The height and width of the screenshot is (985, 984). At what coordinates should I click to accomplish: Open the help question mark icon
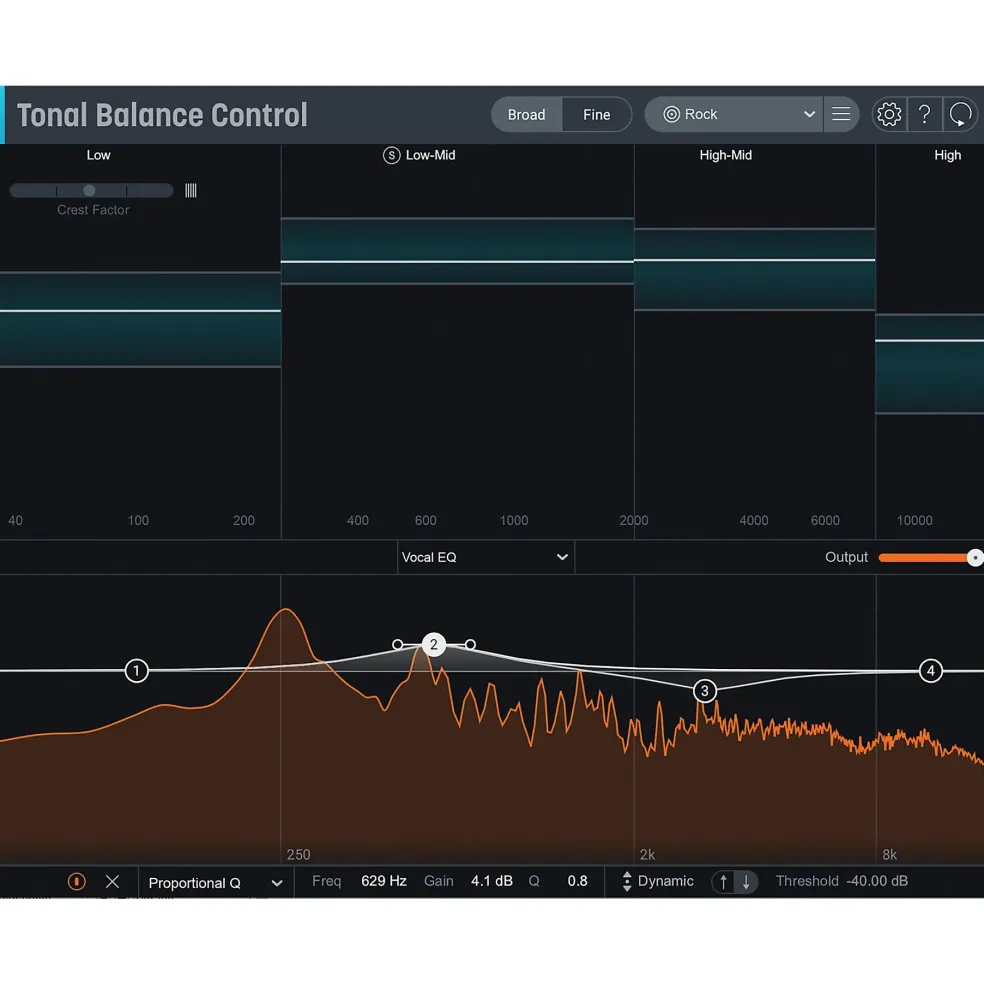point(924,114)
